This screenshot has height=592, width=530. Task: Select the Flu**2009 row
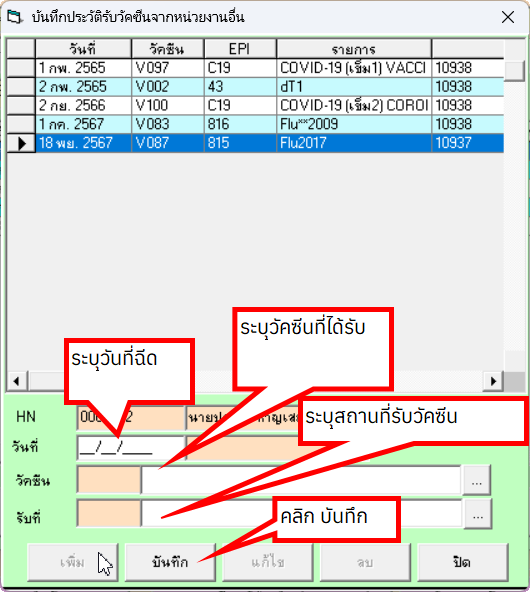[x=255, y=124]
